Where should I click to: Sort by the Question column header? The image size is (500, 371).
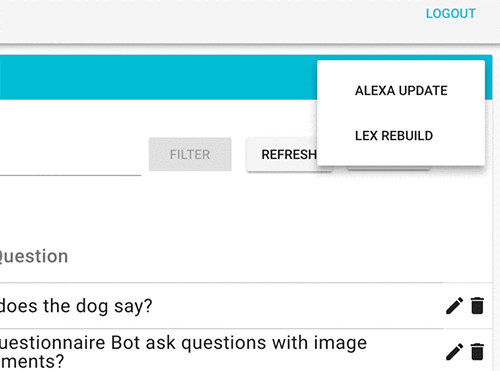click(34, 256)
